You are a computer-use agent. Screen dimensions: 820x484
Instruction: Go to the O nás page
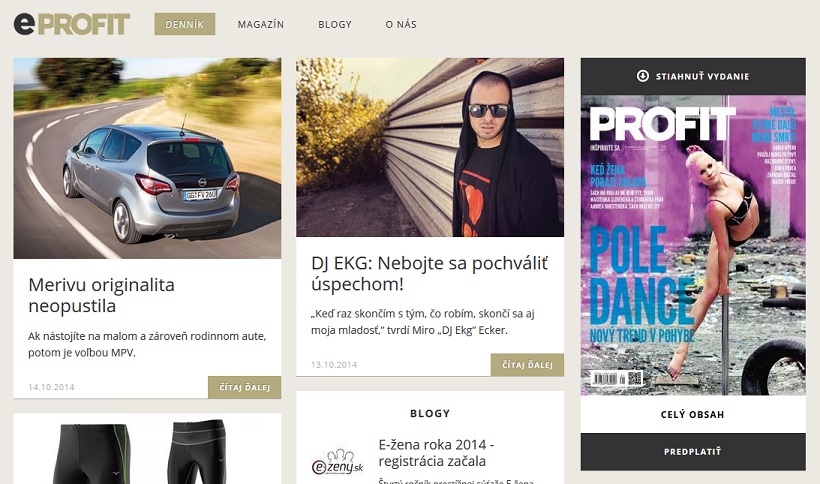point(401,25)
